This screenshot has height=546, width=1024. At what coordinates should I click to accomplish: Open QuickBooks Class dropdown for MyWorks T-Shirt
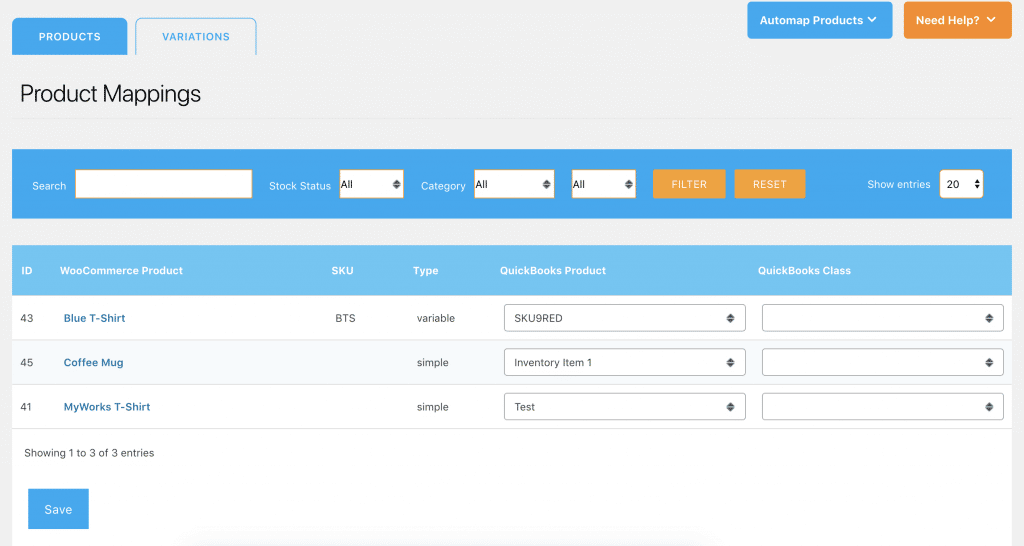[x=882, y=407]
